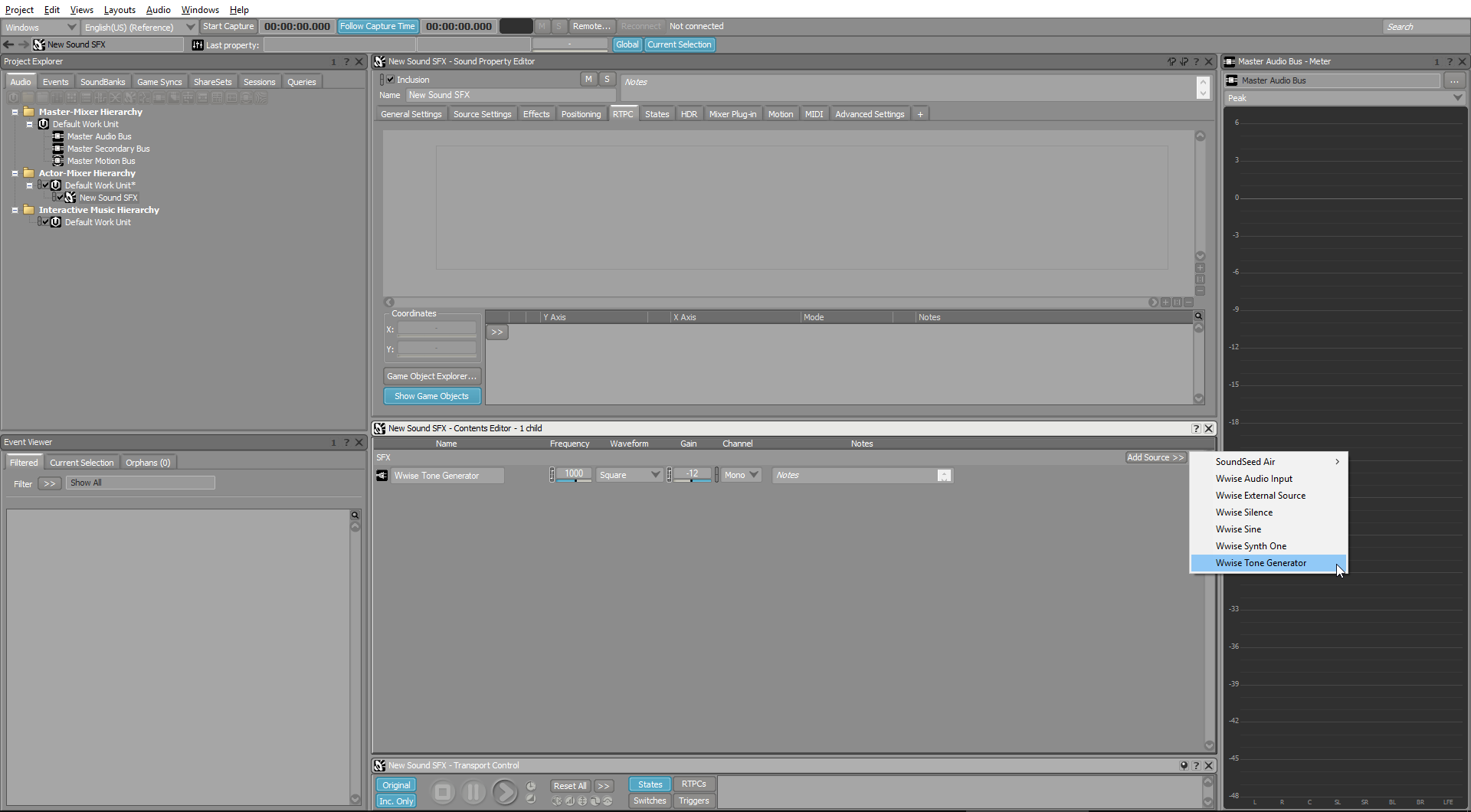Open the Layouts menu

pyautogui.click(x=120, y=10)
